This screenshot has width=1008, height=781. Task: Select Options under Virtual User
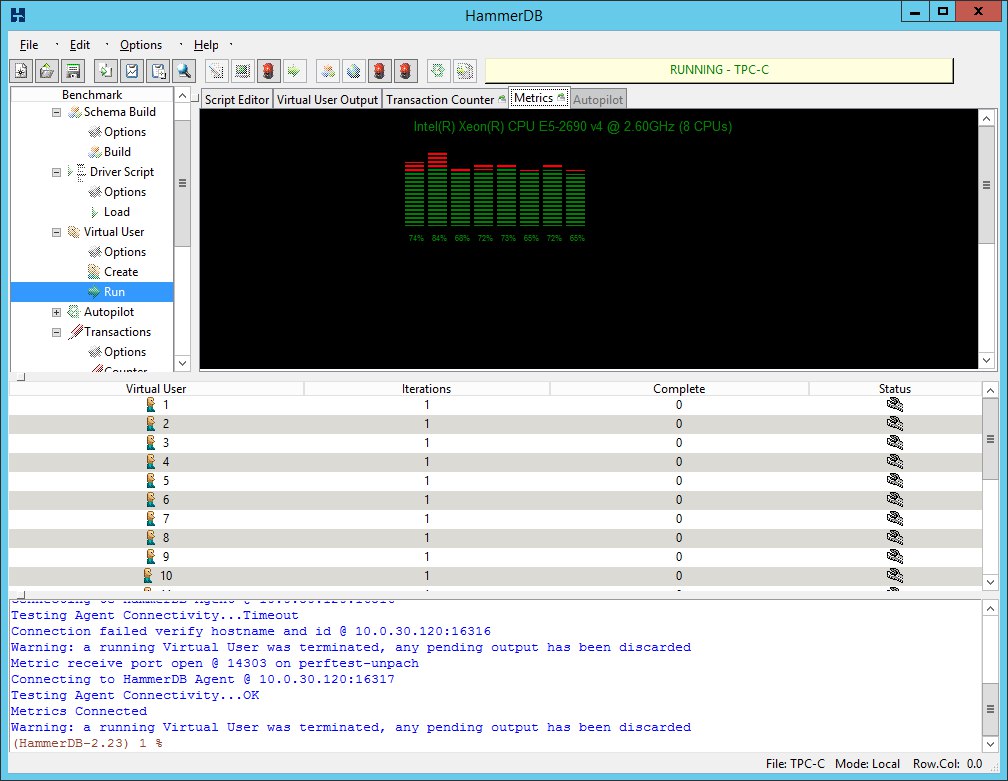point(125,252)
